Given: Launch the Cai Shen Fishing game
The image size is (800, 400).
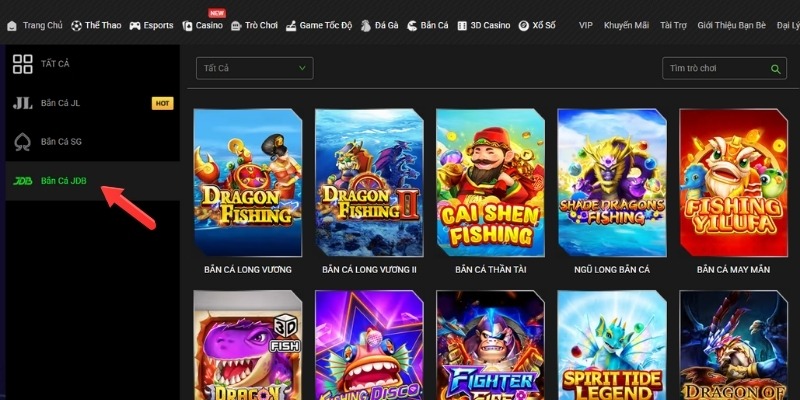Looking at the screenshot, I should coord(490,181).
